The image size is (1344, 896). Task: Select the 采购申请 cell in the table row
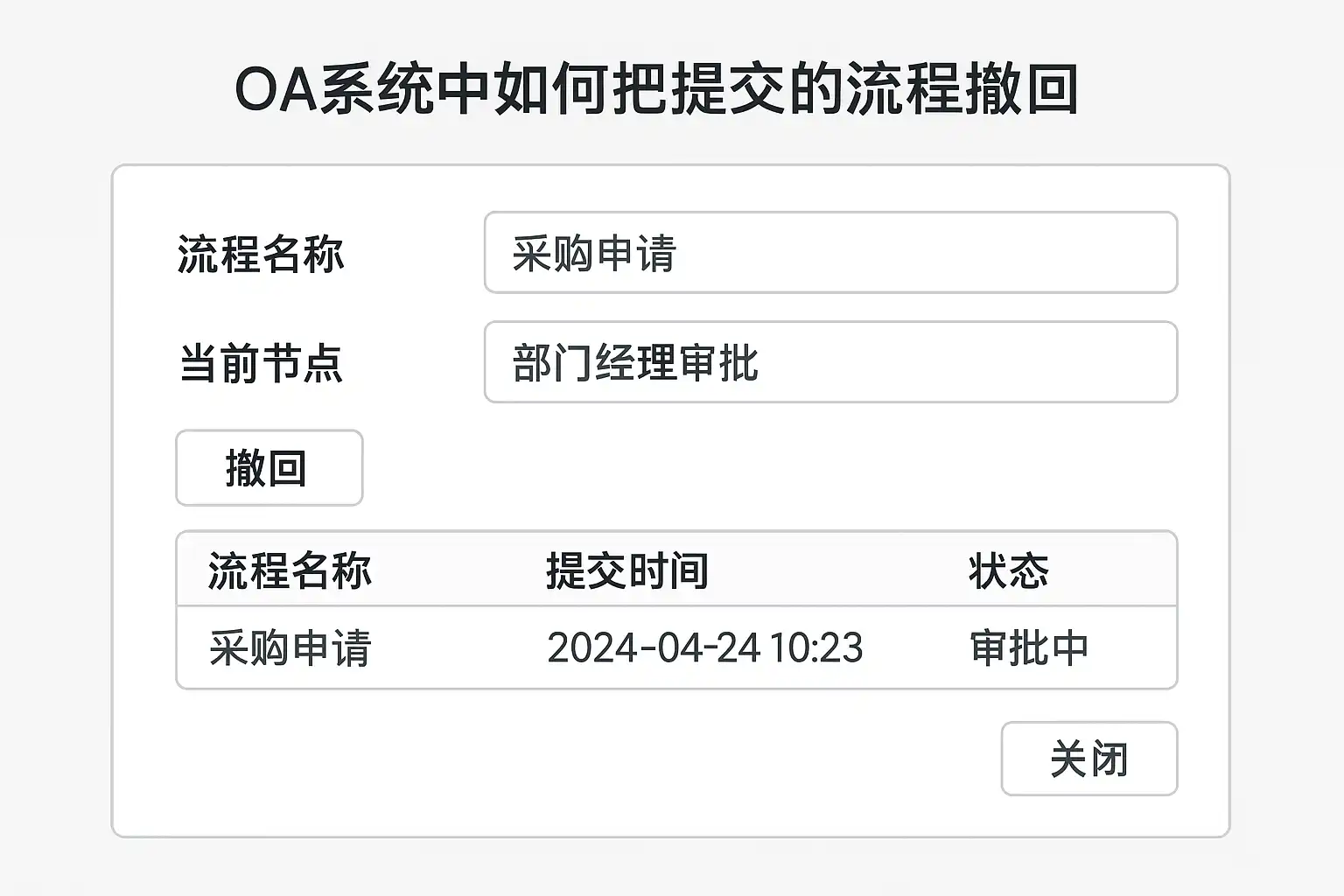(290, 648)
